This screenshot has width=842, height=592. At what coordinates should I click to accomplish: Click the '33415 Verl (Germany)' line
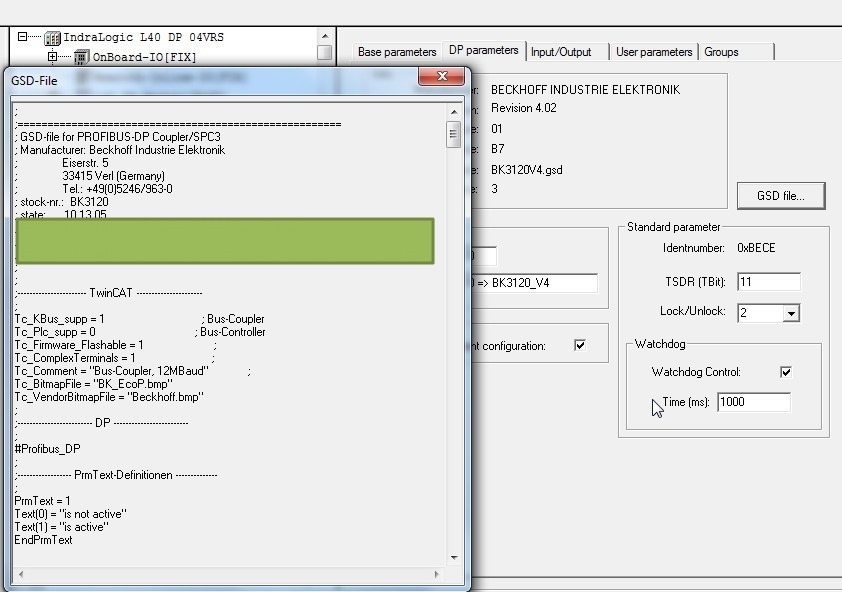point(113,176)
